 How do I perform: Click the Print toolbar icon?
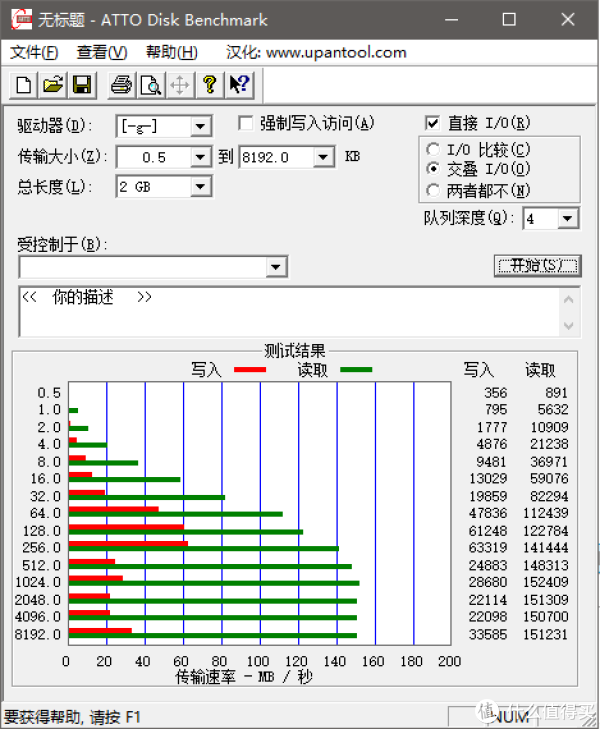(x=122, y=85)
